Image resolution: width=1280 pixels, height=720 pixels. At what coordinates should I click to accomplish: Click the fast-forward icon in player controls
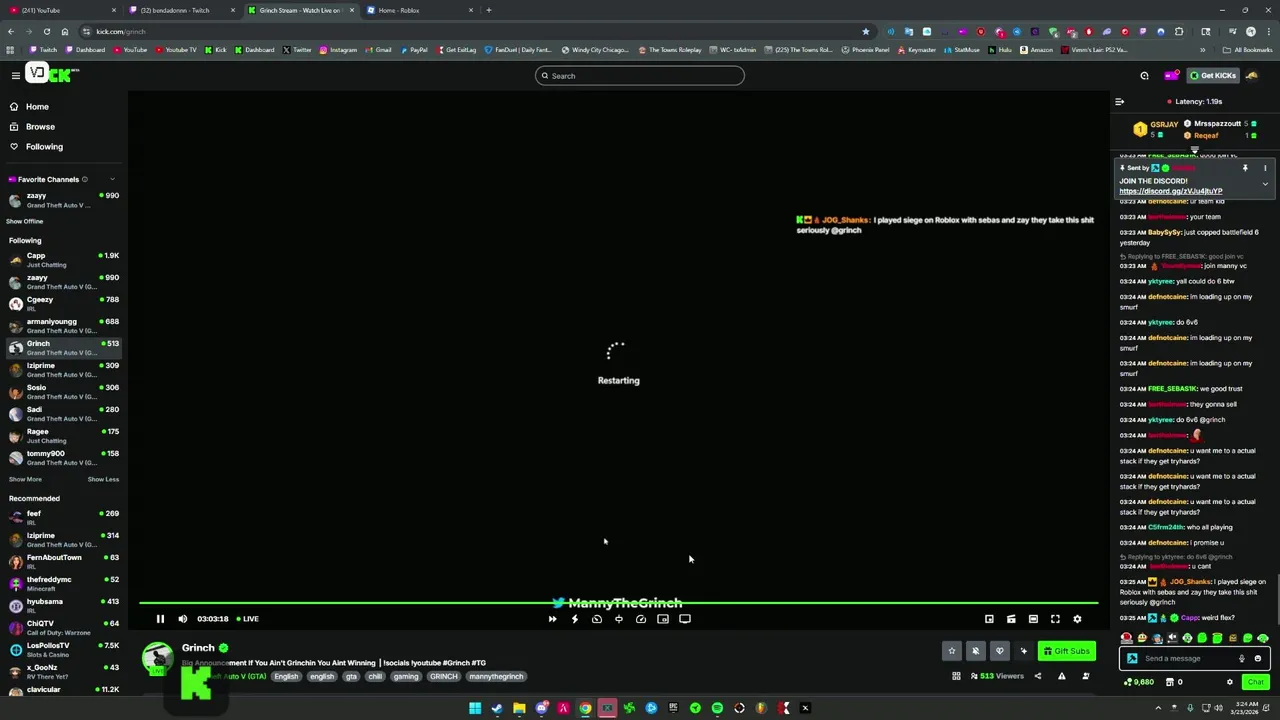point(552,619)
